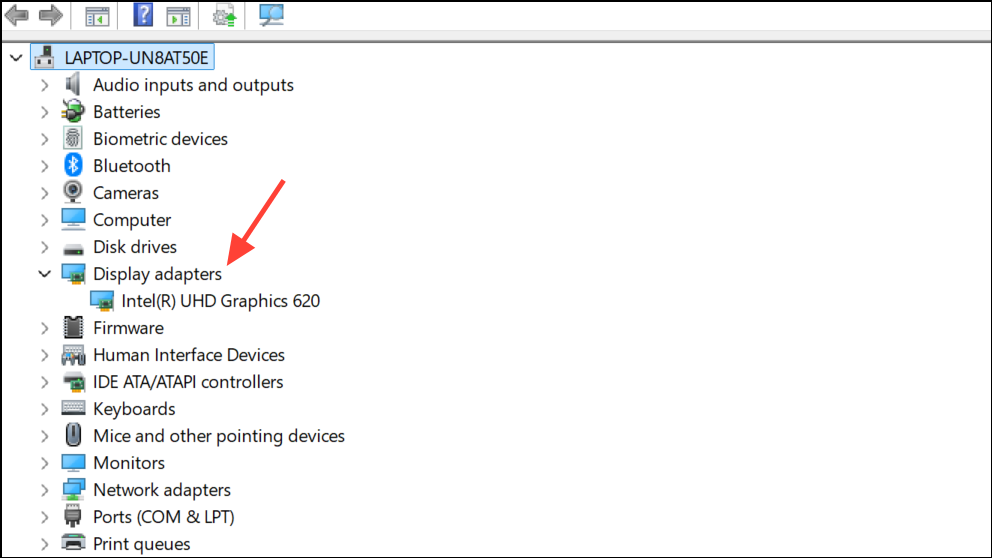Select the Bluetooth icon in tree
Image resolution: width=992 pixels, height=558 pixels.
click(x=73, y=166)
